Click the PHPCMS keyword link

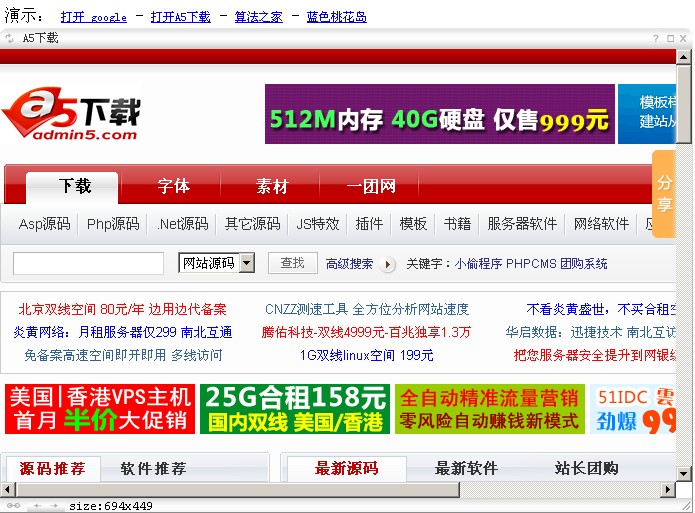531,264
